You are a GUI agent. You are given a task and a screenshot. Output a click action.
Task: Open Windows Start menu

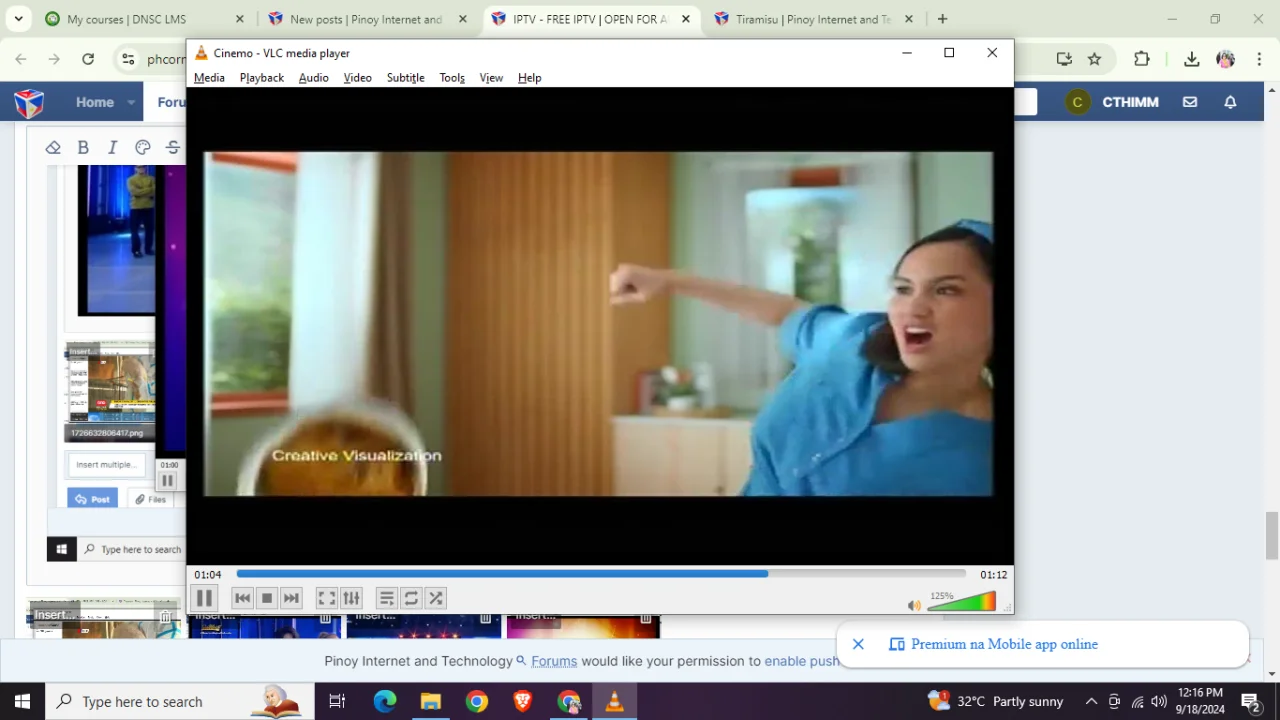(x=22, y=701)
